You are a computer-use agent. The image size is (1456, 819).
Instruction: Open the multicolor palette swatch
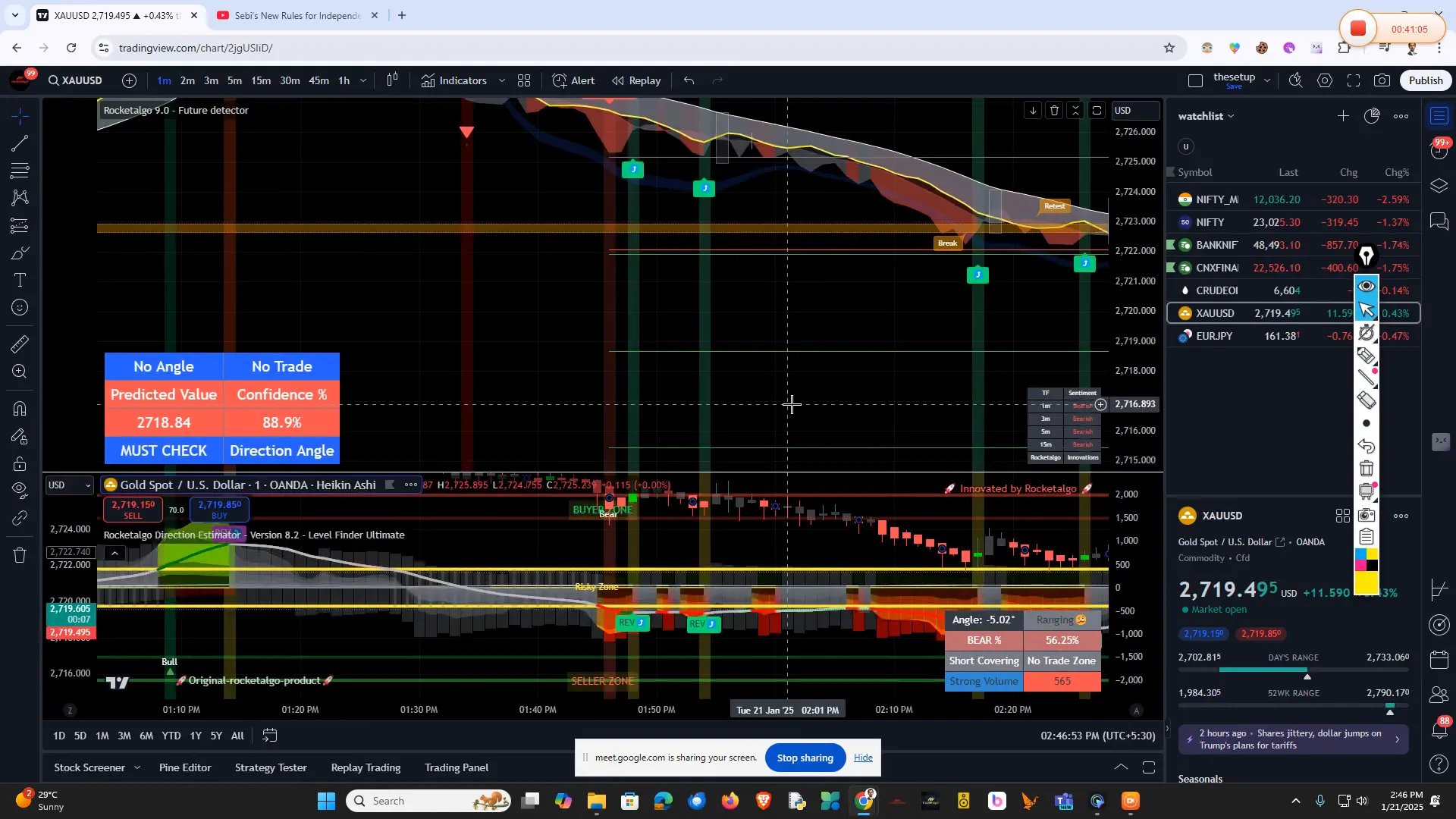pos(1367,560)
